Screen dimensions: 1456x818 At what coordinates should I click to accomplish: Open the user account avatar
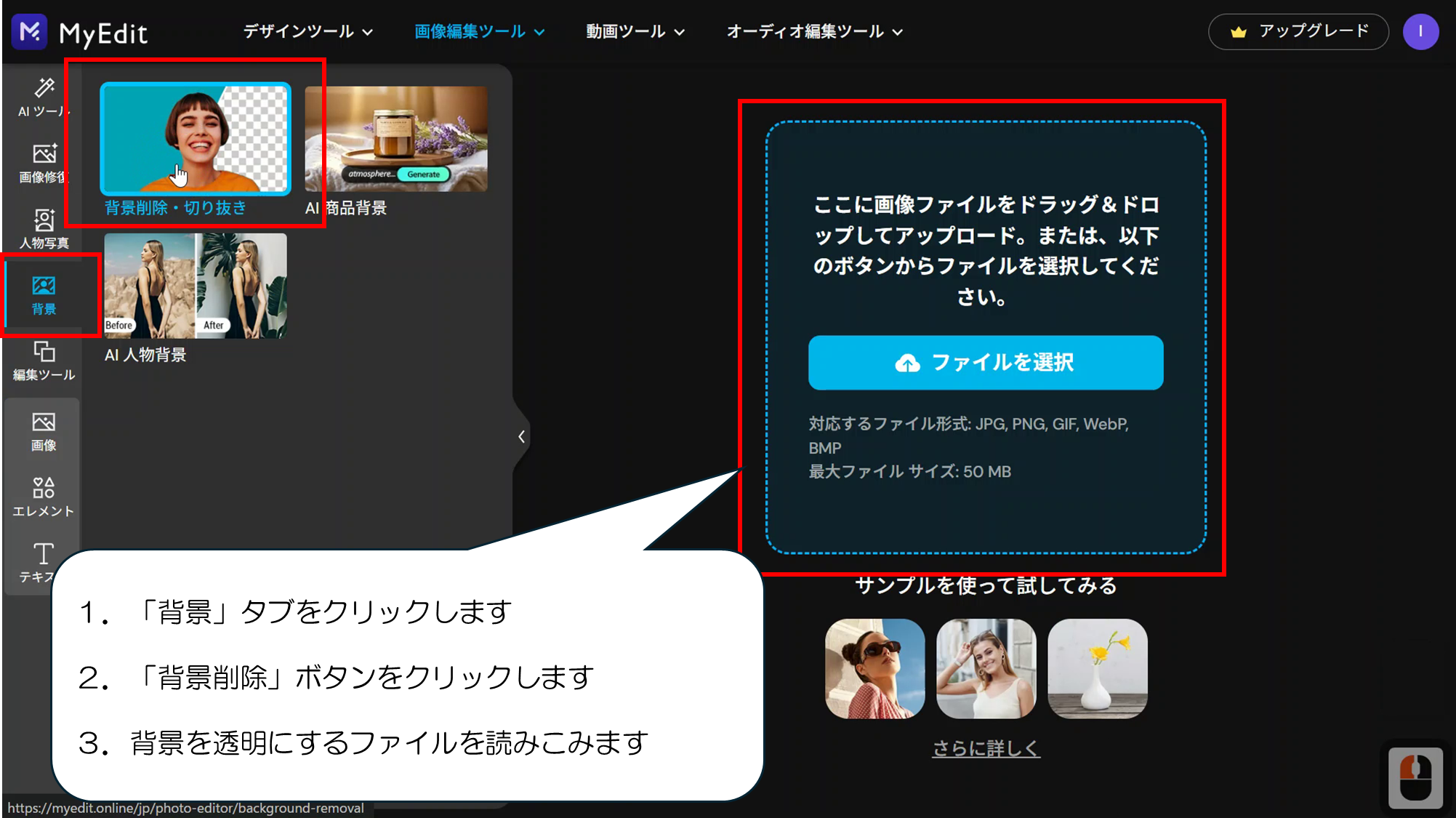[1420, 32]
